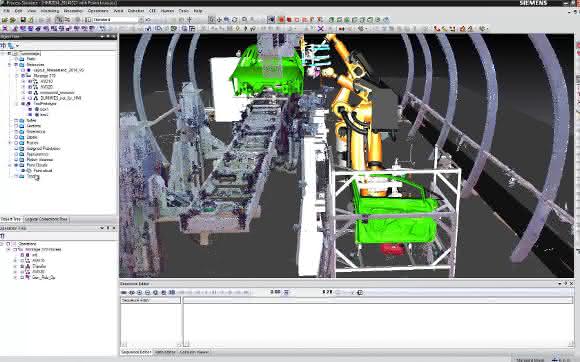Viewport: 580px width, 362px height.
Task: Open the Object Tree panel dropdown arrow
Action: (x=102, y=37)
